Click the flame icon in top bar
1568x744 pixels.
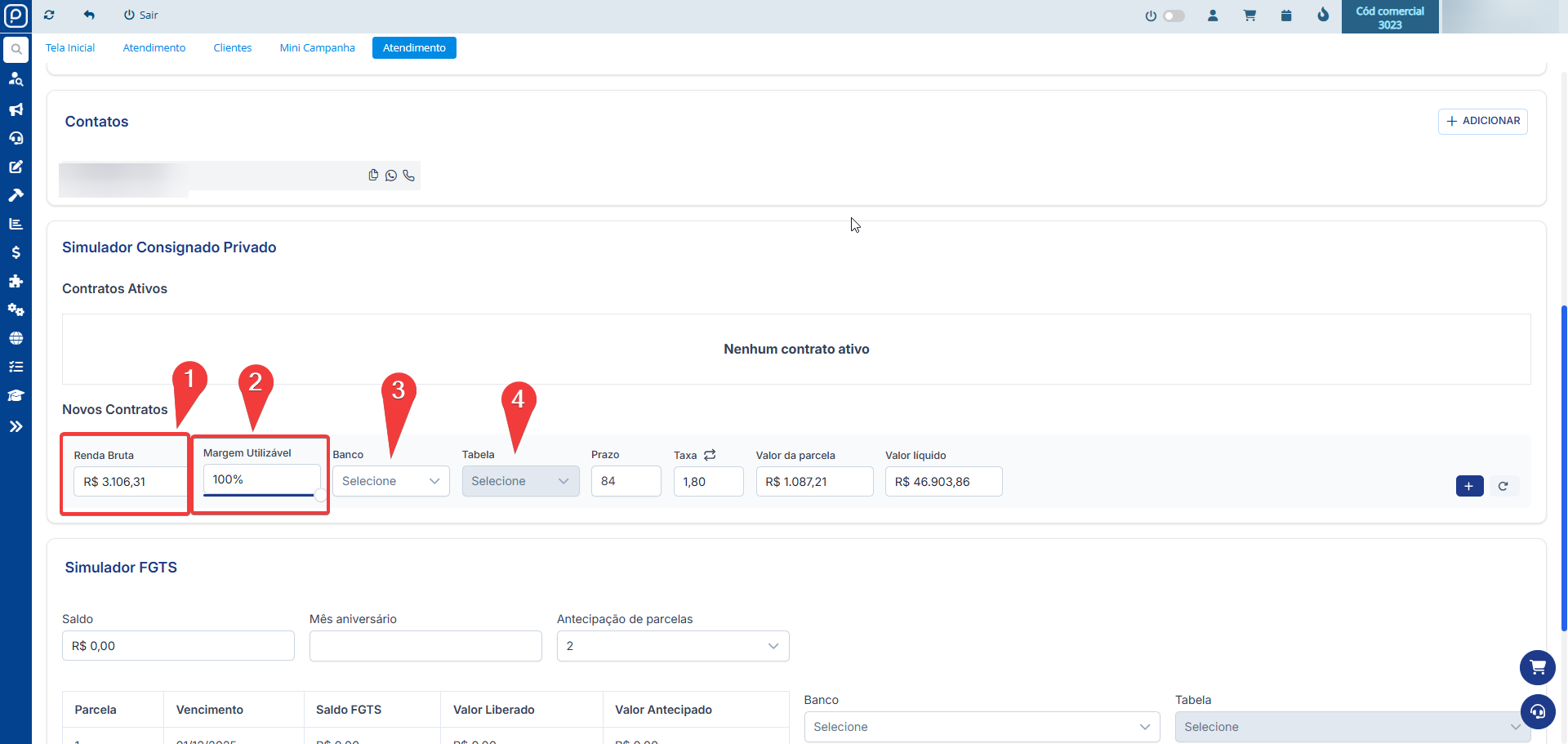coord(1323,16)
